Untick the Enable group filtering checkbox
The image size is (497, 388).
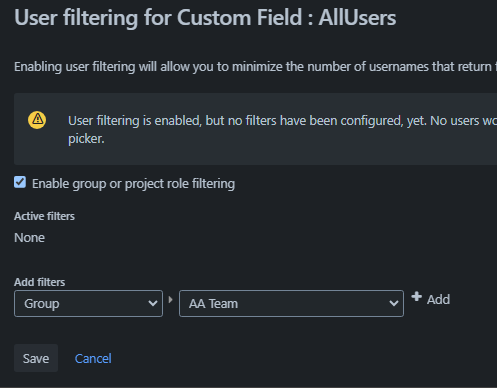(x=20, y=182)
